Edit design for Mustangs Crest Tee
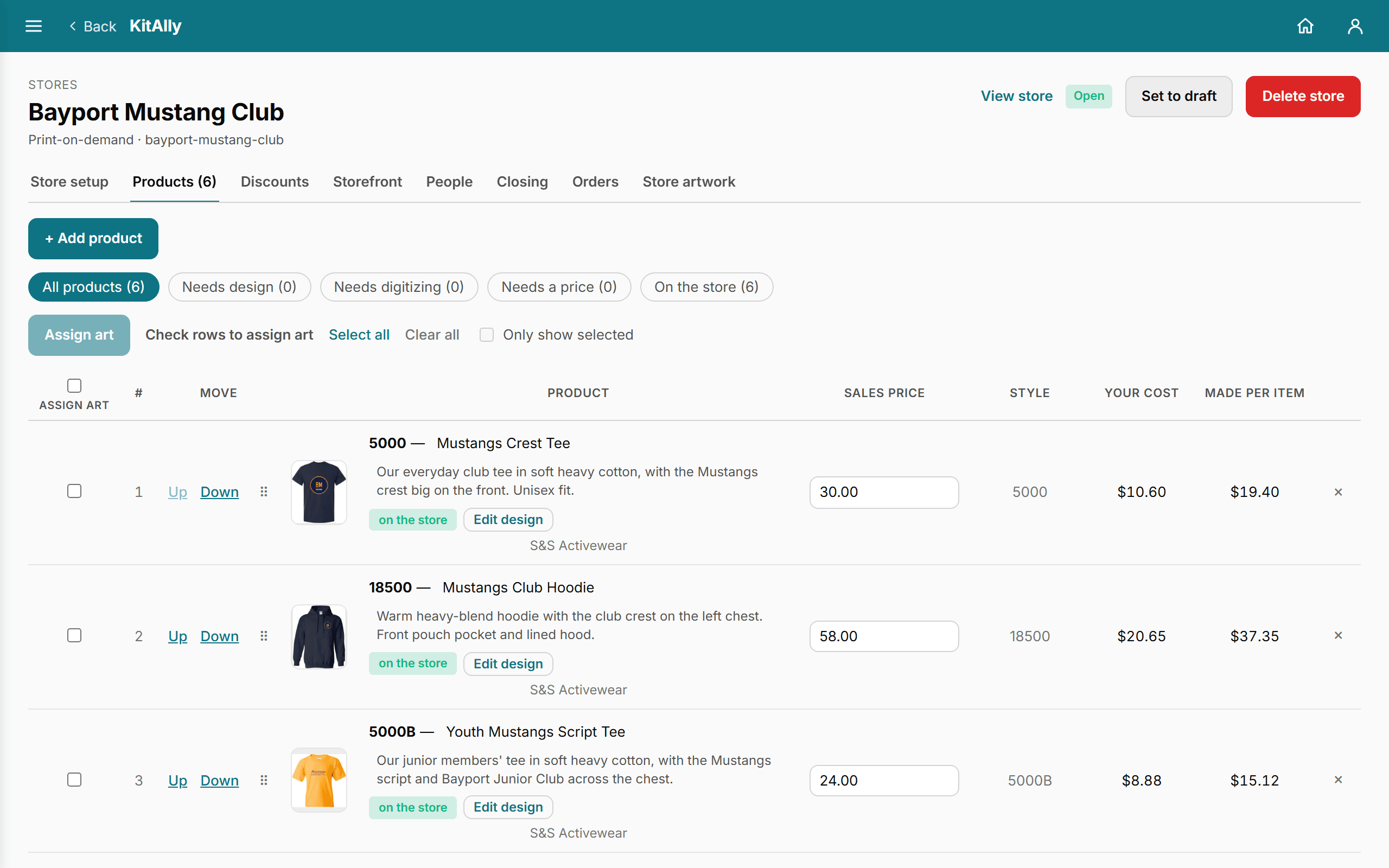Image resolution: width=1389 pixels, height=868 pixels. tap(508, 520)
